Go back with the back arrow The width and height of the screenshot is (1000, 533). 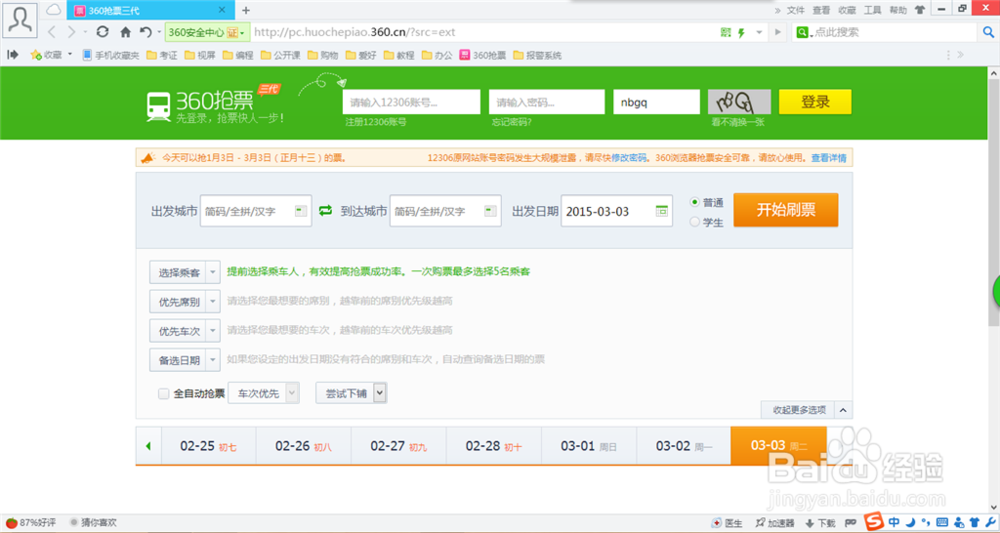point(52,32)
